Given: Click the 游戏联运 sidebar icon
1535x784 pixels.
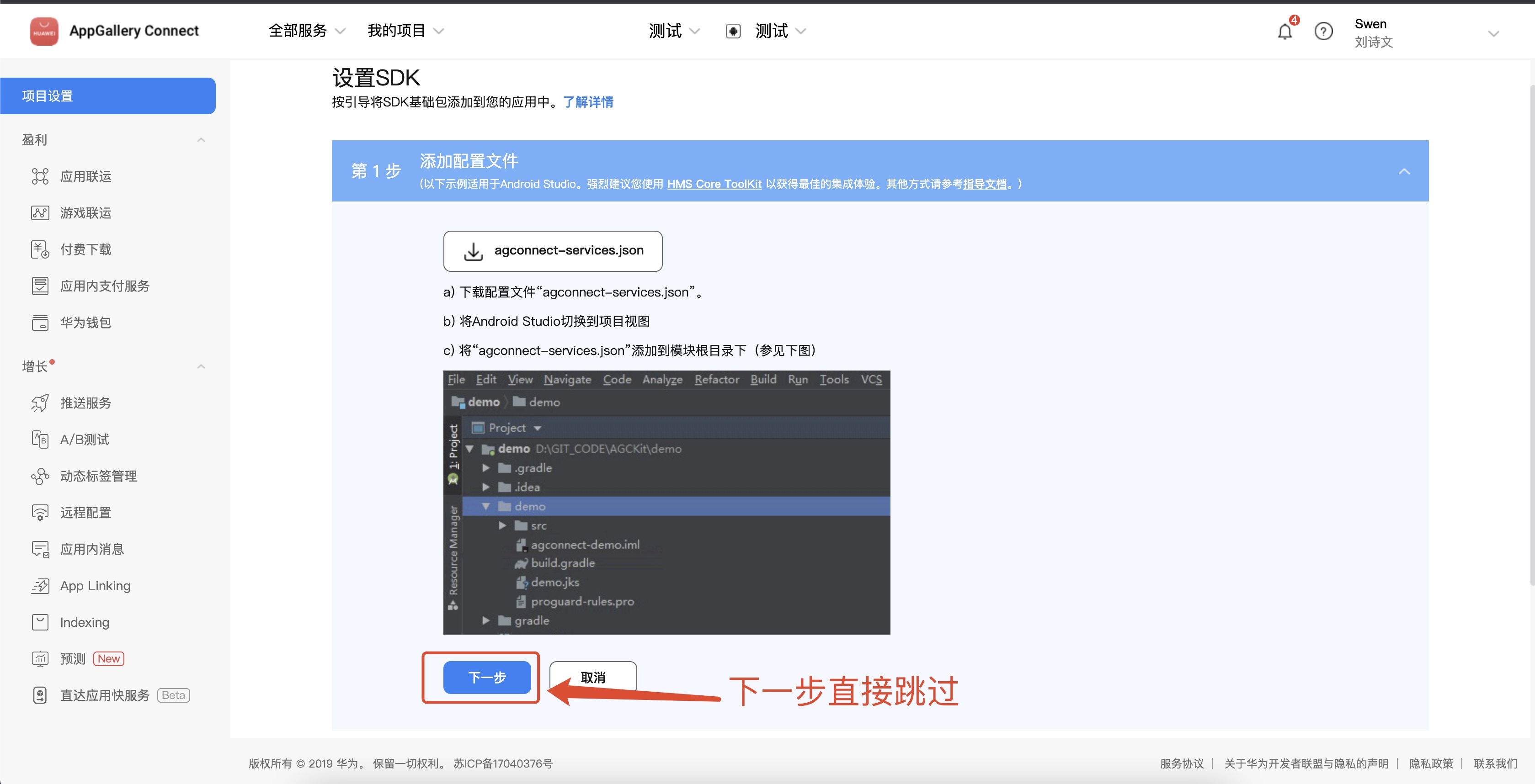Looking at the screenshot, I should (x=40, y=213).
